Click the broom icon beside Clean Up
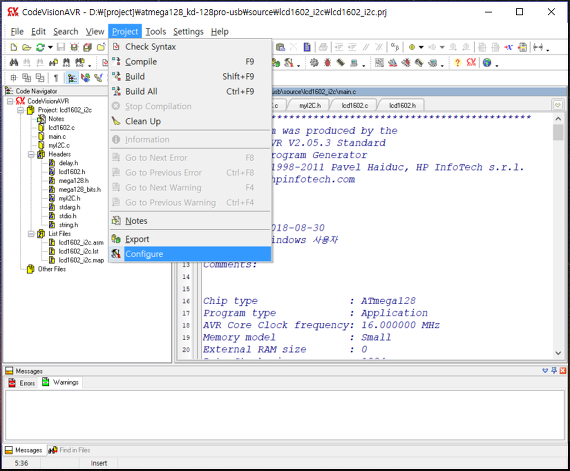The width and height of the screenshot is (570, 471). (116, 121)
